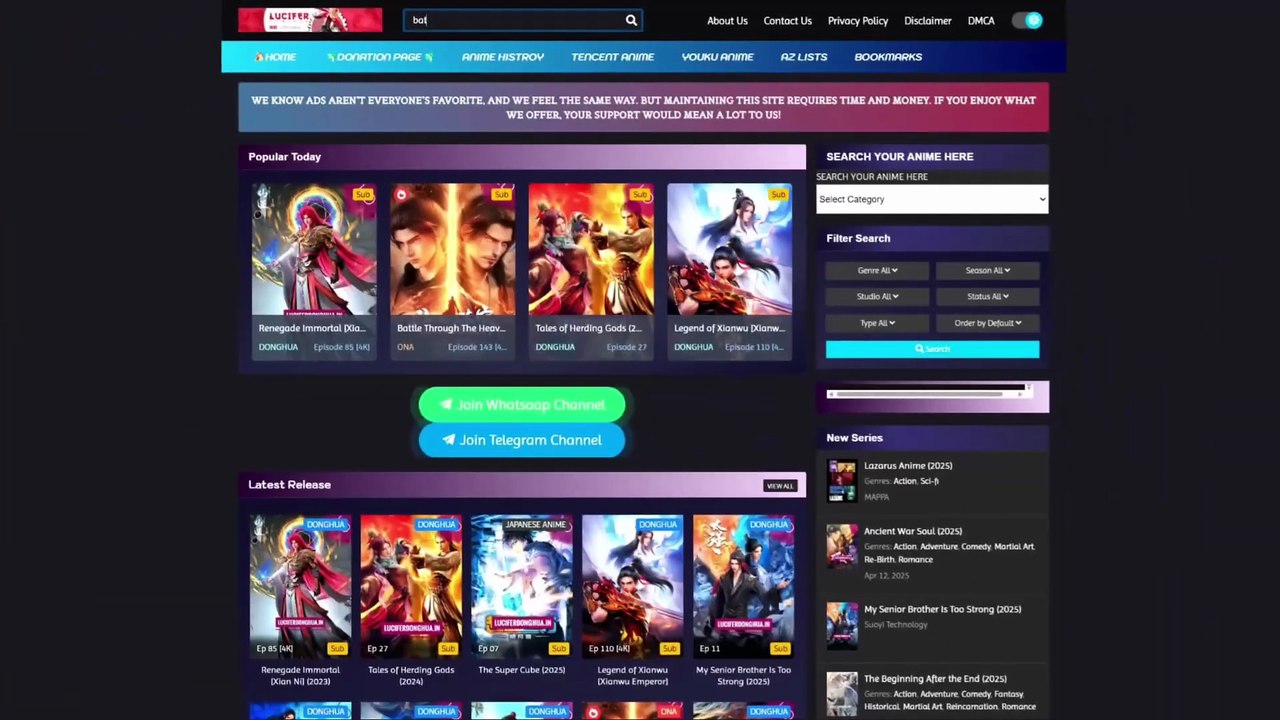Open the Battle Through The Heavens poster
This screenshot has width=1280, height=720.
click(x=452, y=249)
